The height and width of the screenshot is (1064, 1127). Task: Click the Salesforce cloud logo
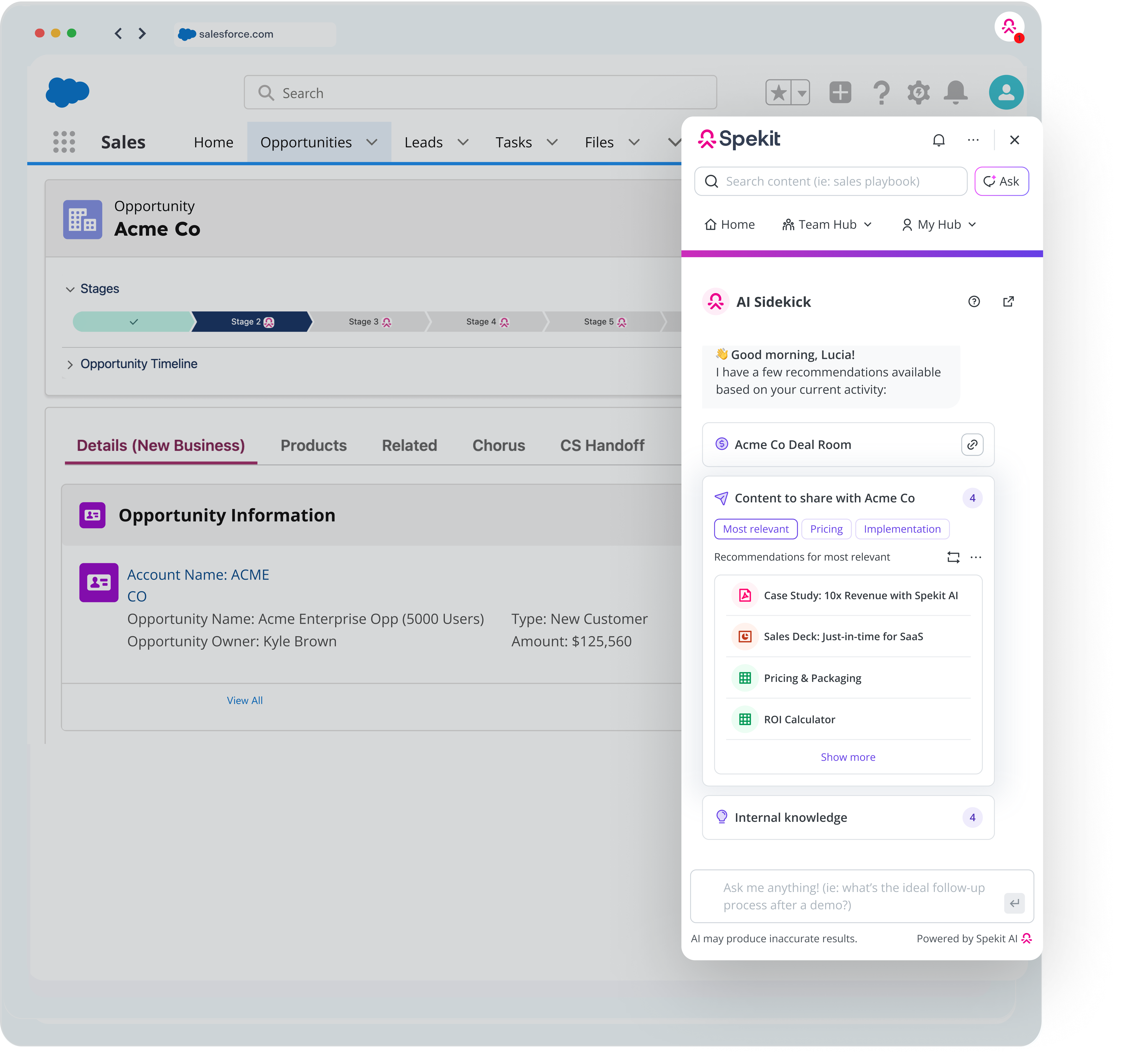pyautogui.click(x=68, y=92)
